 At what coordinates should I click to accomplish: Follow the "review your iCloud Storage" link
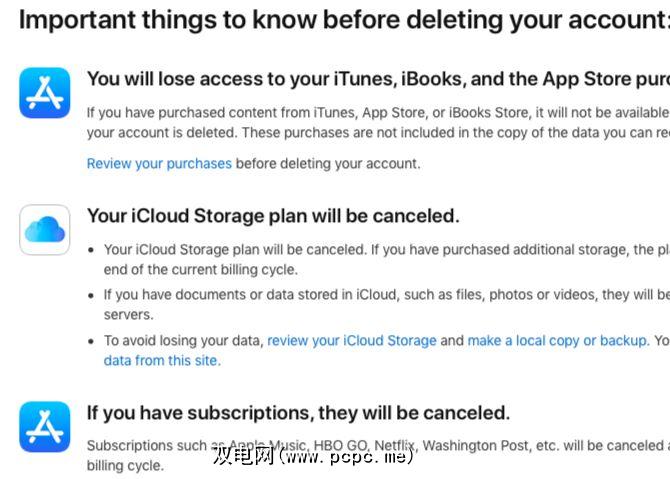(x=352, y=340)
